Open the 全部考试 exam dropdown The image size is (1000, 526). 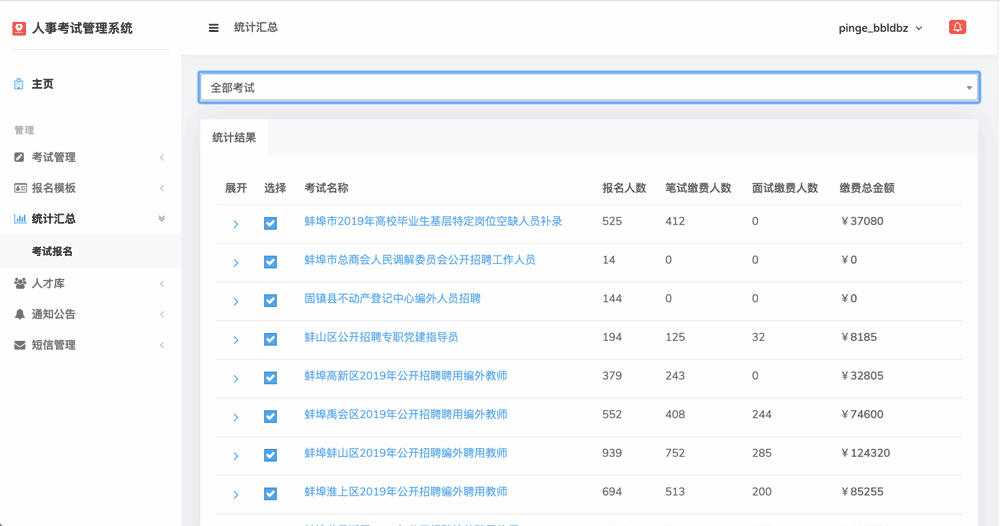pyautogui.click(x=589, y=87)
